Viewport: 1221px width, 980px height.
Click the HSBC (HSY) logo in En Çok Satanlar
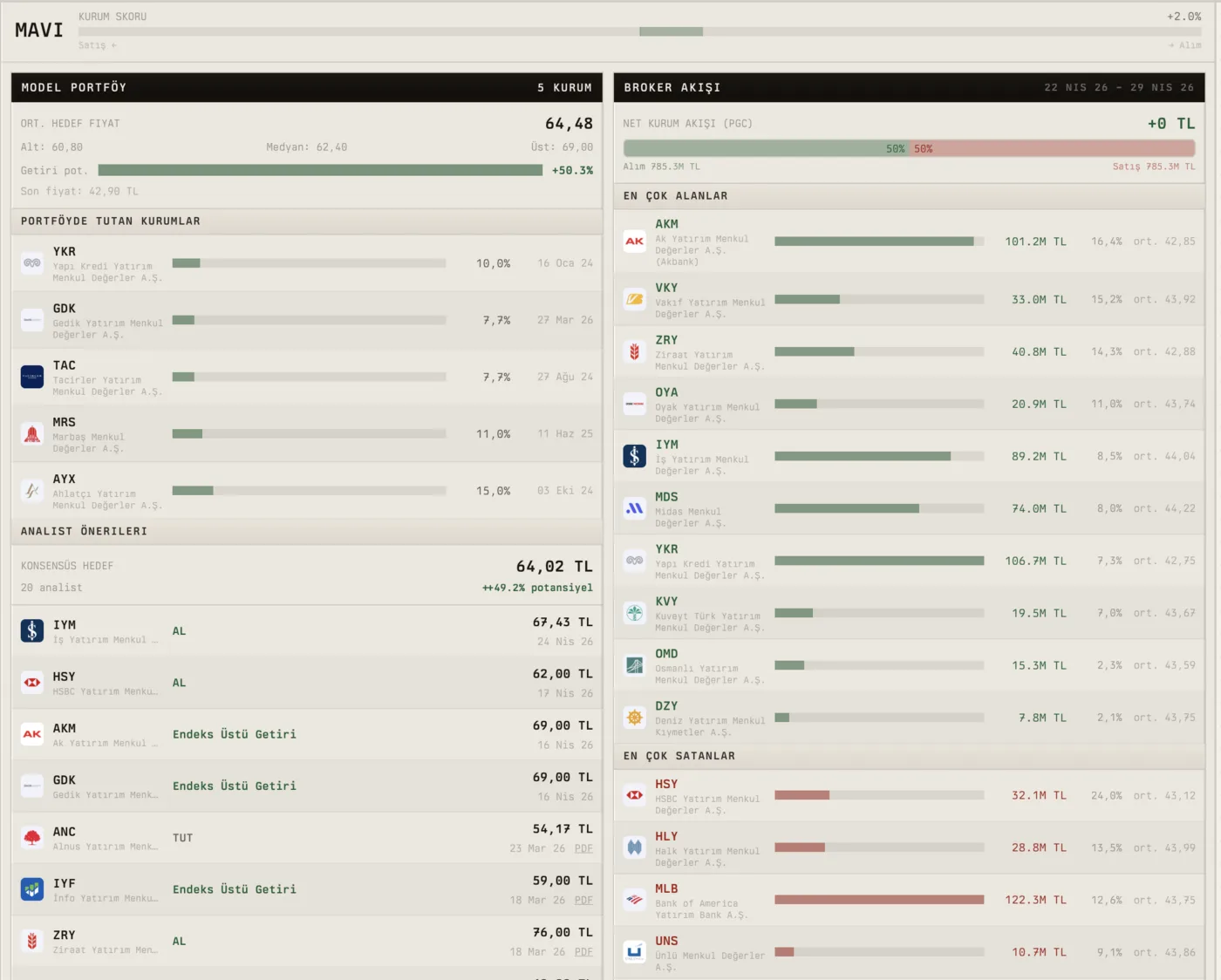[x=635, y=795]
